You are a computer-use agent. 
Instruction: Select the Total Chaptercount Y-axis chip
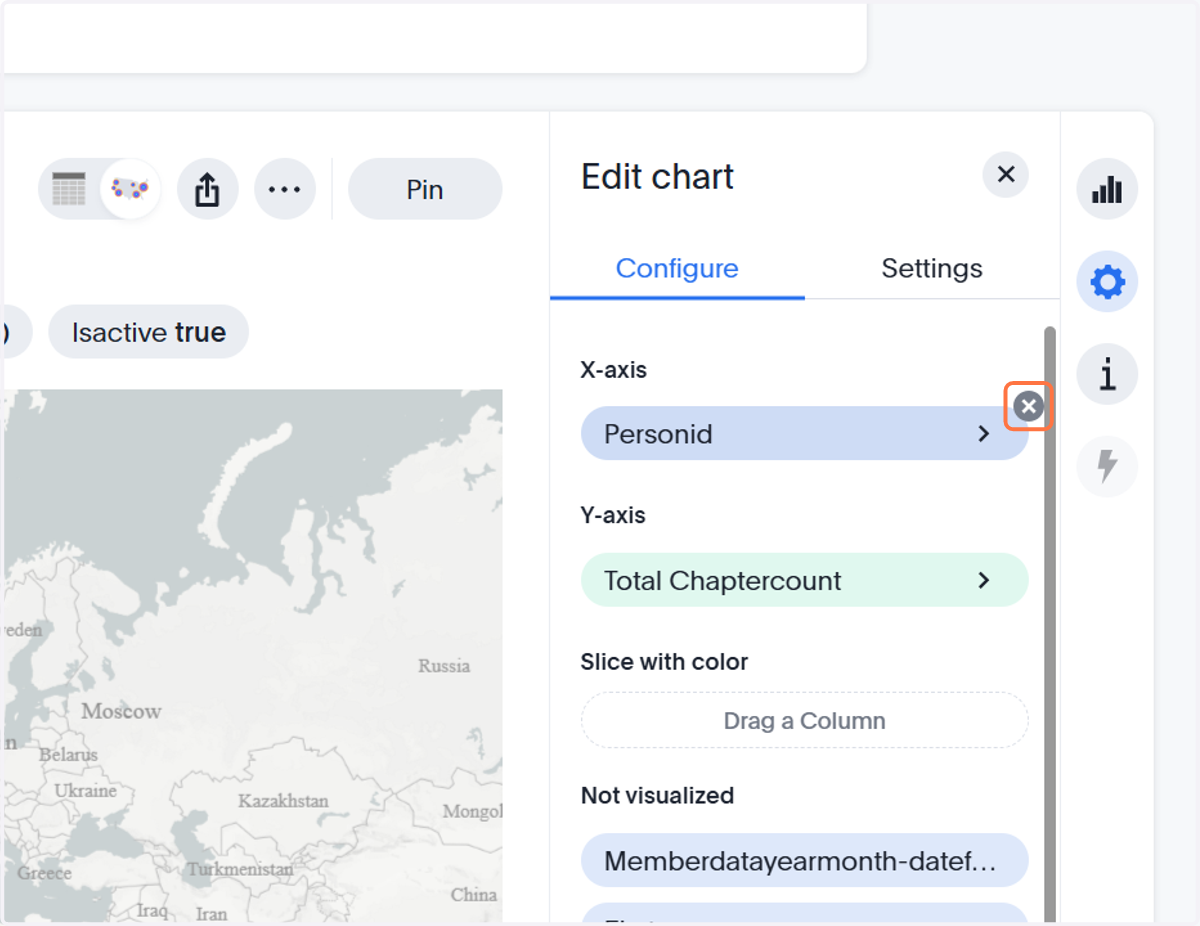[x=804, y=580]
